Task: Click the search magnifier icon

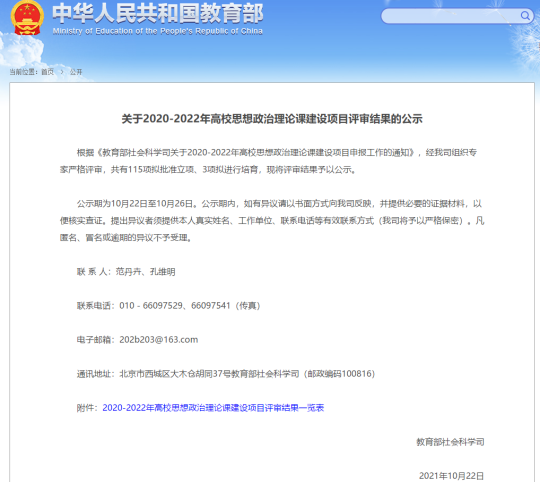Action: pyautogui.click(x=525, y=16)
